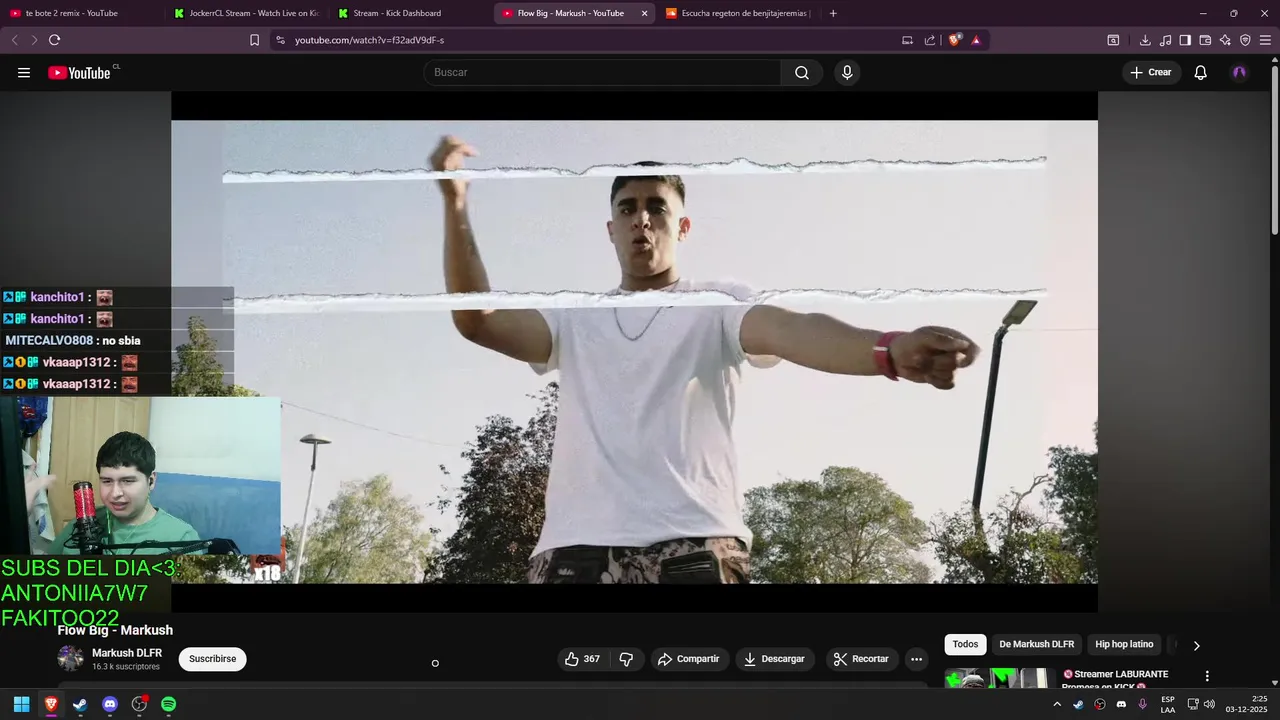Switch to 'Escucha regeton' tab
Viewport: 1280px width, 720px height.
pyautogui.click(x=738, y=13)
